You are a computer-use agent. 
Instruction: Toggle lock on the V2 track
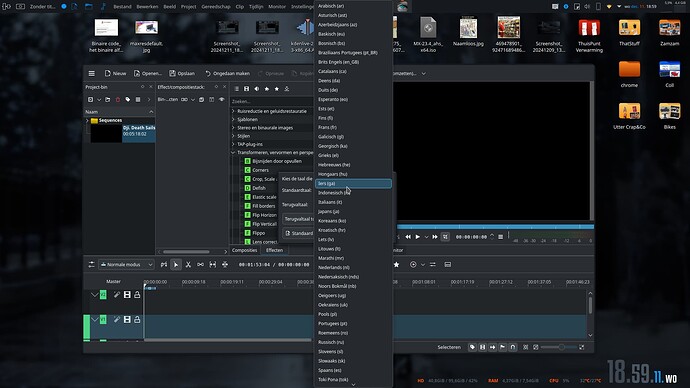(x=137, y=295)
